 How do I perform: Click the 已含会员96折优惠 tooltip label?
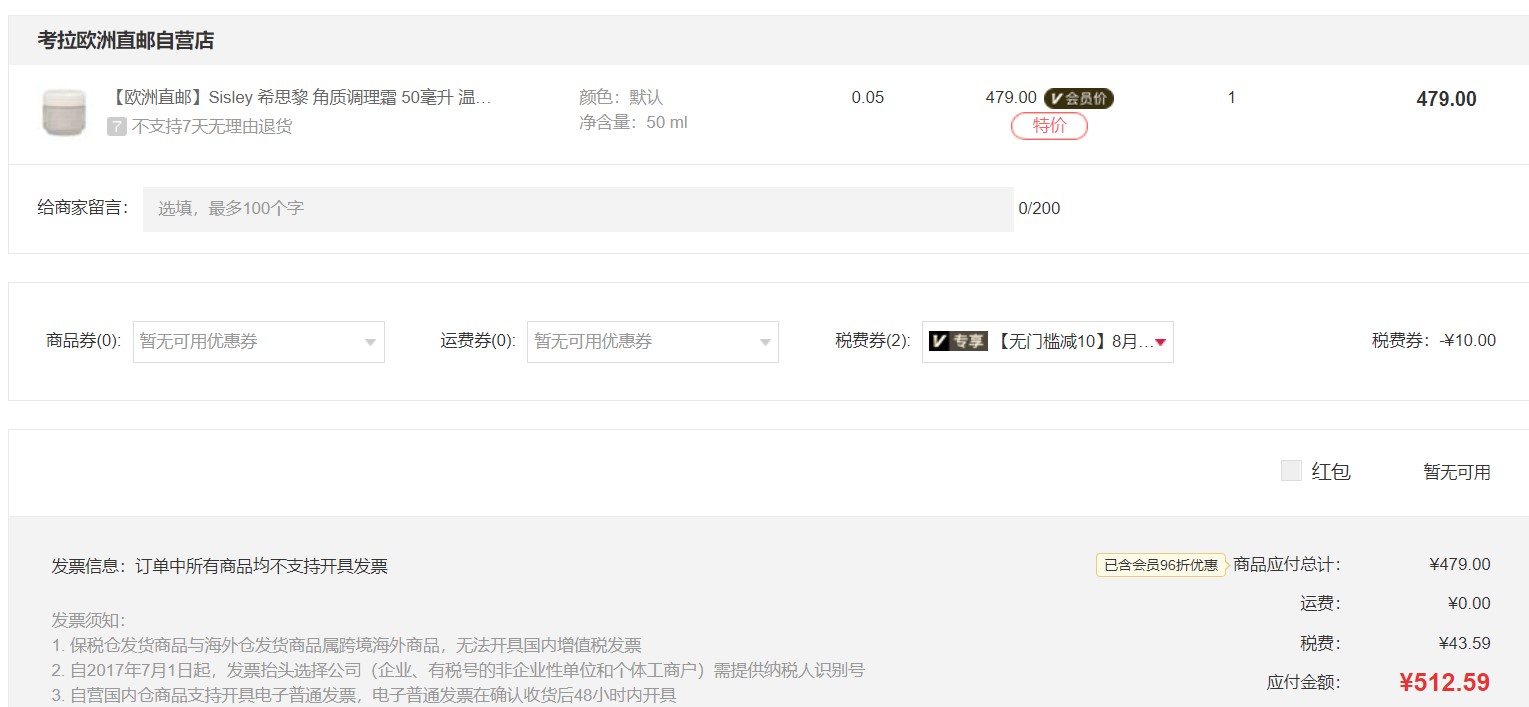1161,565
